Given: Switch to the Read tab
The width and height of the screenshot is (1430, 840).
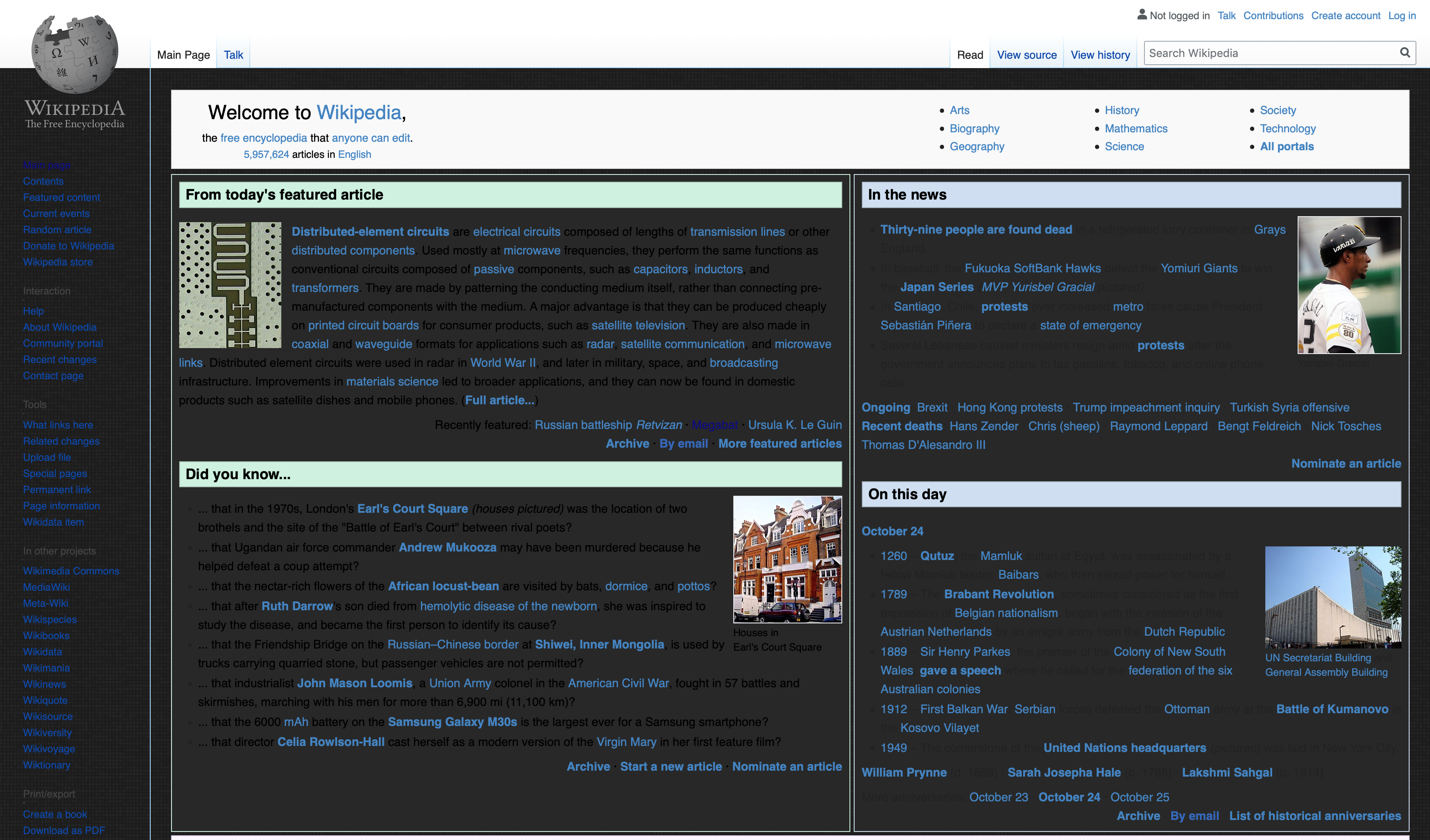Looking at the screenshot, I should click(970, 55).
